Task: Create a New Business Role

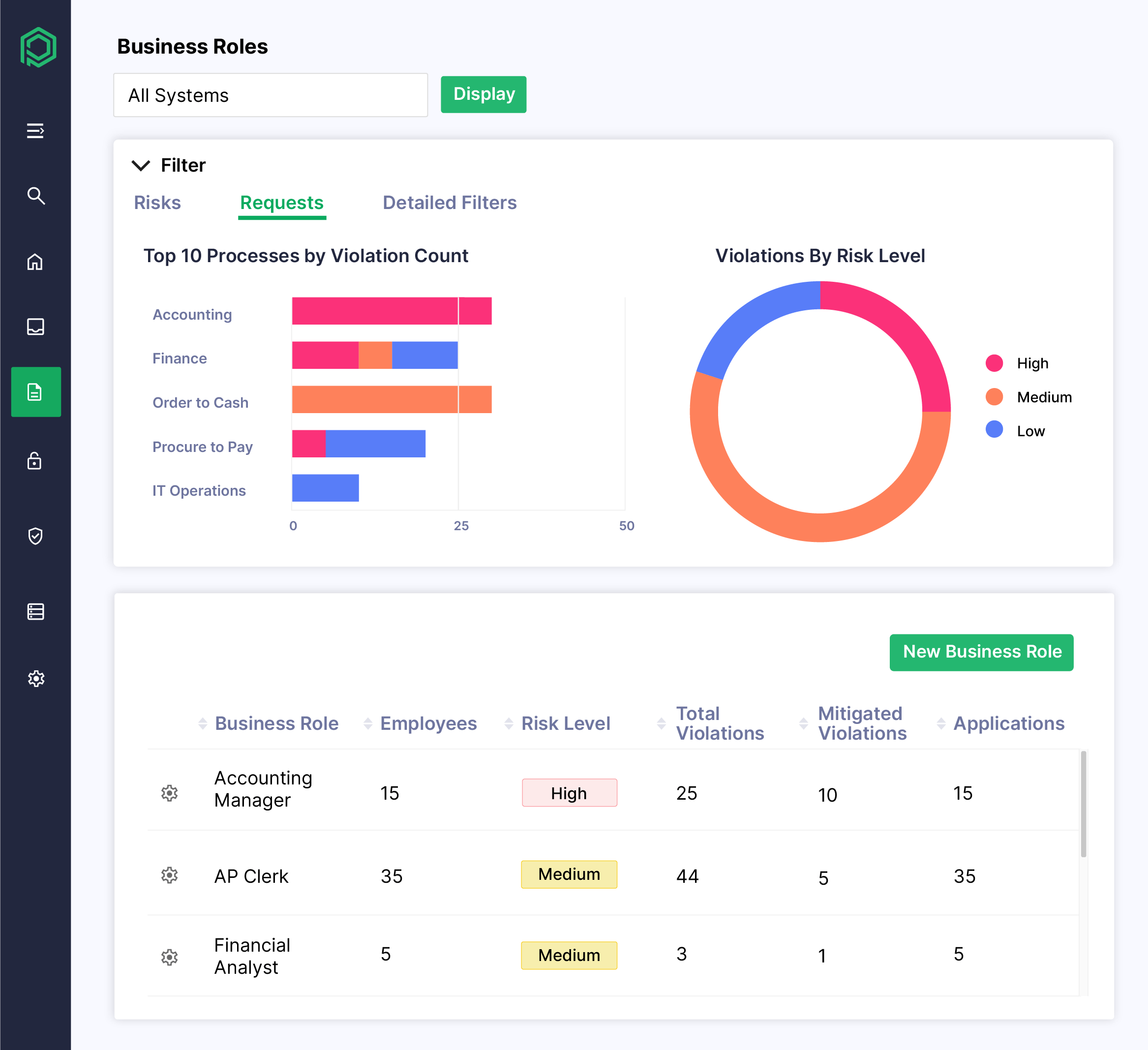Action: (981, 653)
